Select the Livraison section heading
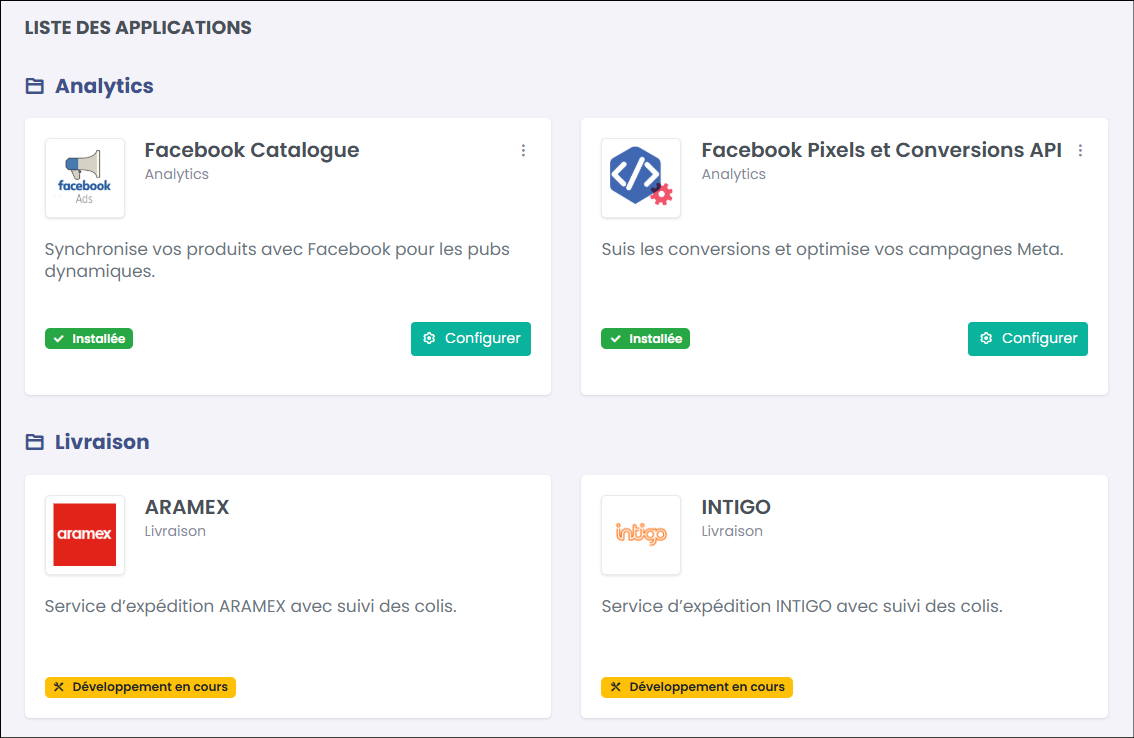Image resolution: width=1134 pixels, height=738 pixels. (x=102, y=442)
